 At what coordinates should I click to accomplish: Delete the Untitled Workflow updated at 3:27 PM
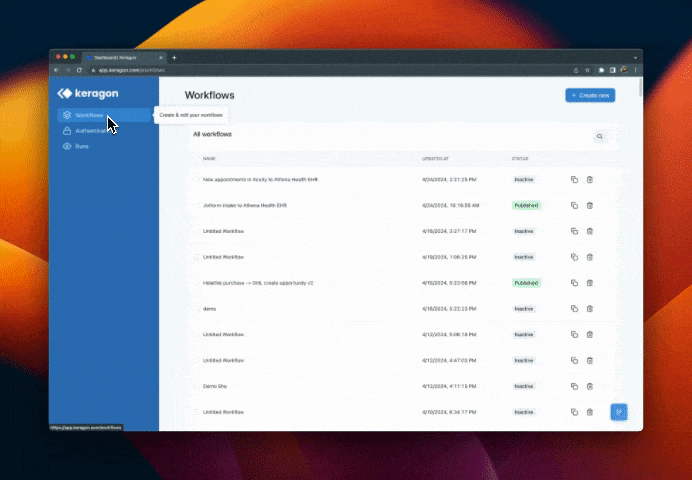click(x=590, y=231)
